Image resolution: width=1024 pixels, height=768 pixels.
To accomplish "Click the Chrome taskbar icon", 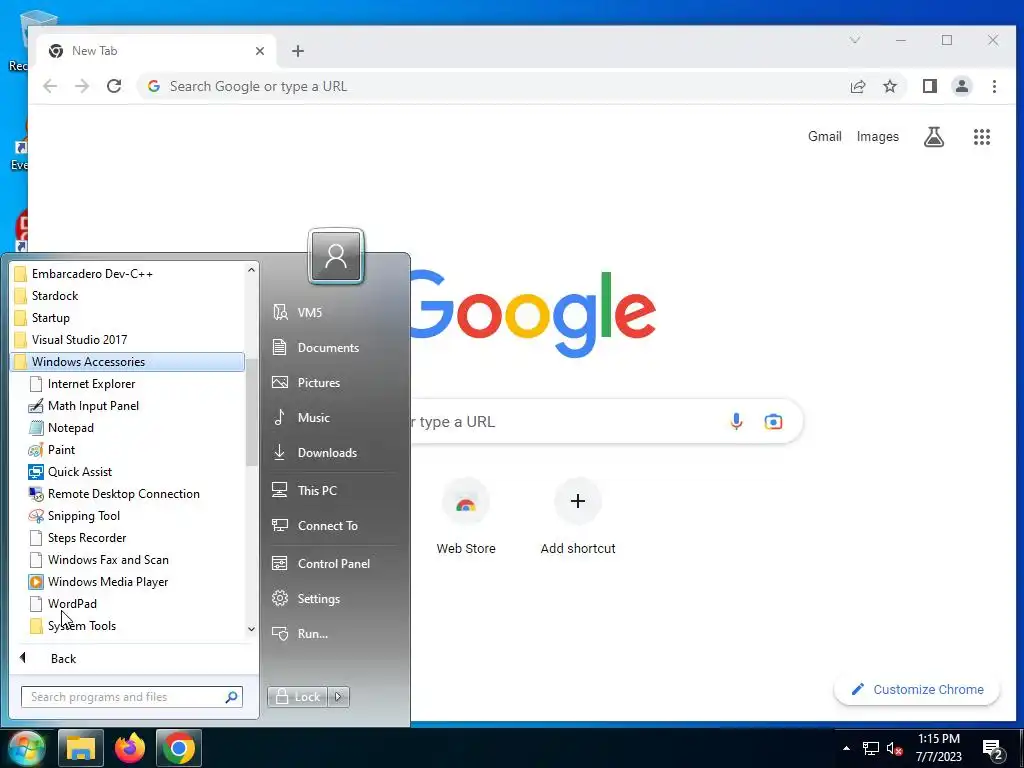I will (x=178, y=748).
